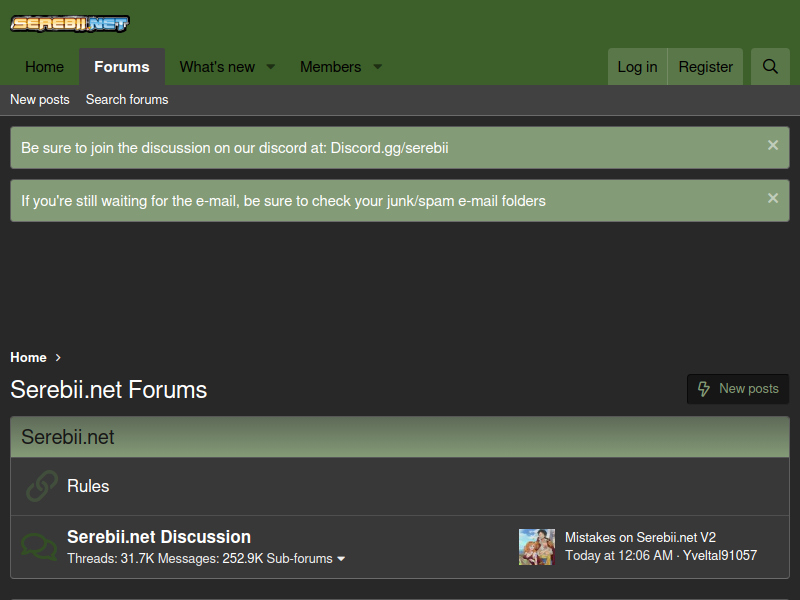Go to the Home nav tab

(44, 67)
